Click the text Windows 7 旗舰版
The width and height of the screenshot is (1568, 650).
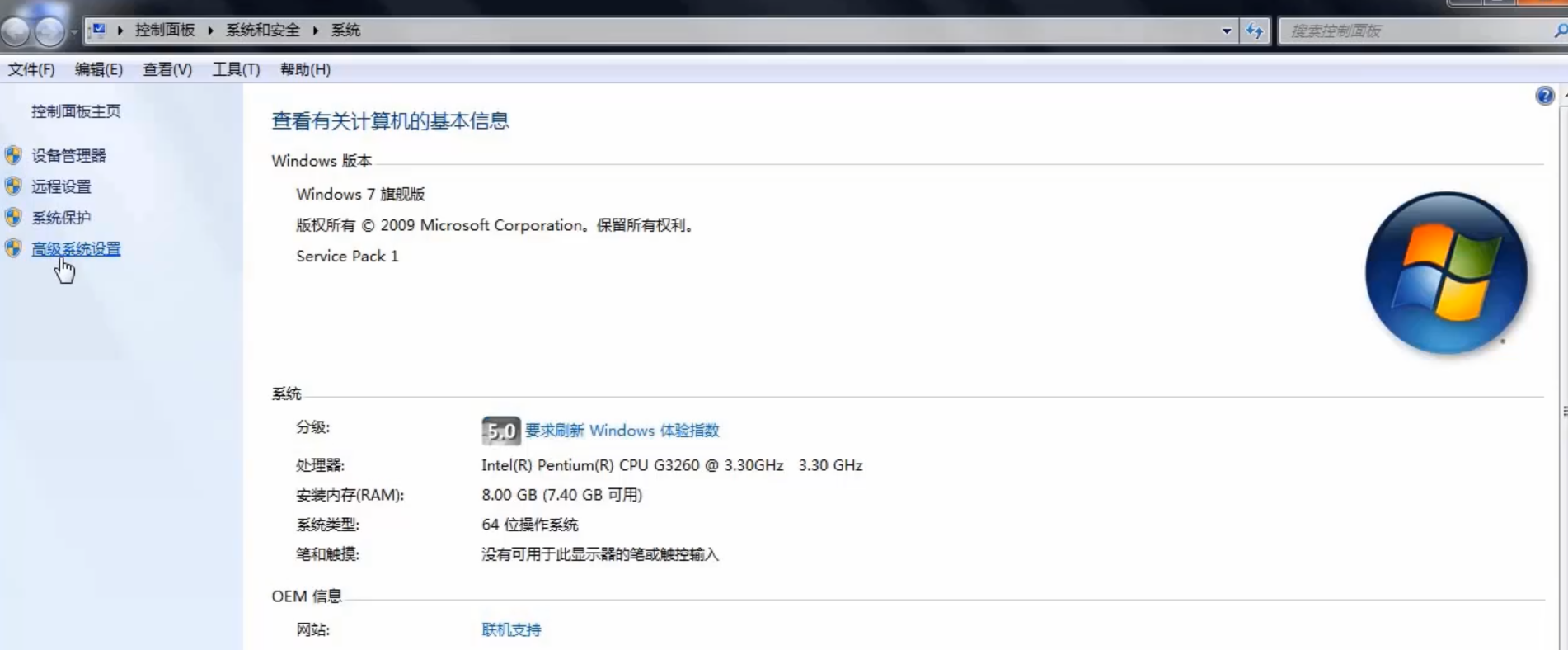pyautogui.click(x=360, y=194)
